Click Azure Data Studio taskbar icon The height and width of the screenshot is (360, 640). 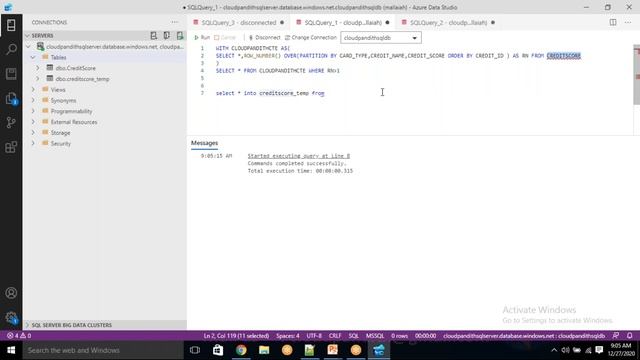(x=379, y=350)
